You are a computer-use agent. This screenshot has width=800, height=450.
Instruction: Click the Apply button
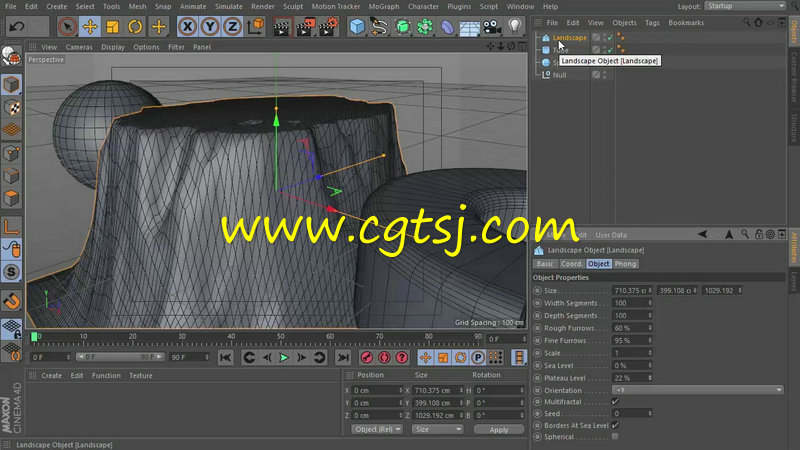coord(498,430)
